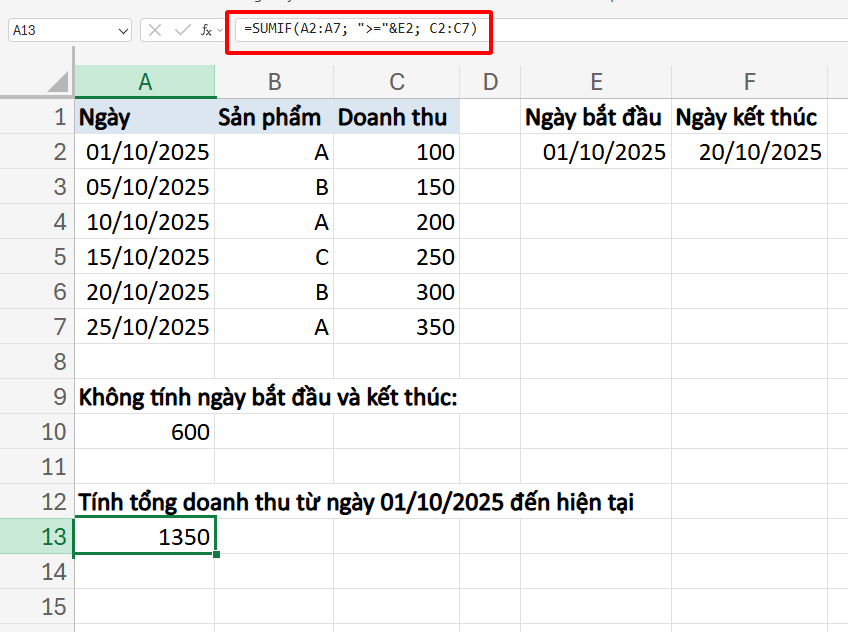Expand the formula bar with its chevron
The width and height of the screenshot is (848, 632).
coord(838,30)
